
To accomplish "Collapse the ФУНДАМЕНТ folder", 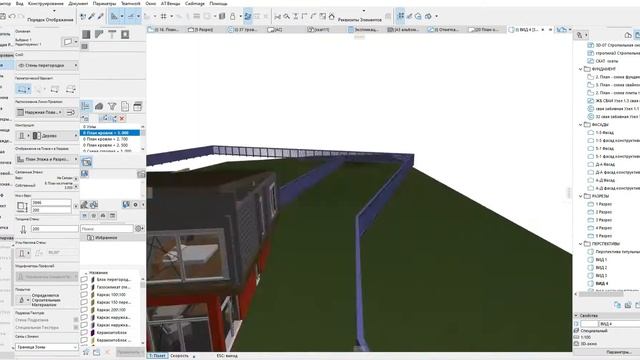I will point(580,69).
